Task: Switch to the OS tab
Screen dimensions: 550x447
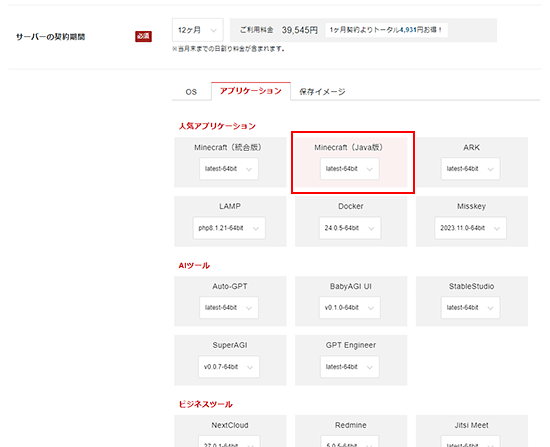Action: [191, 92]
